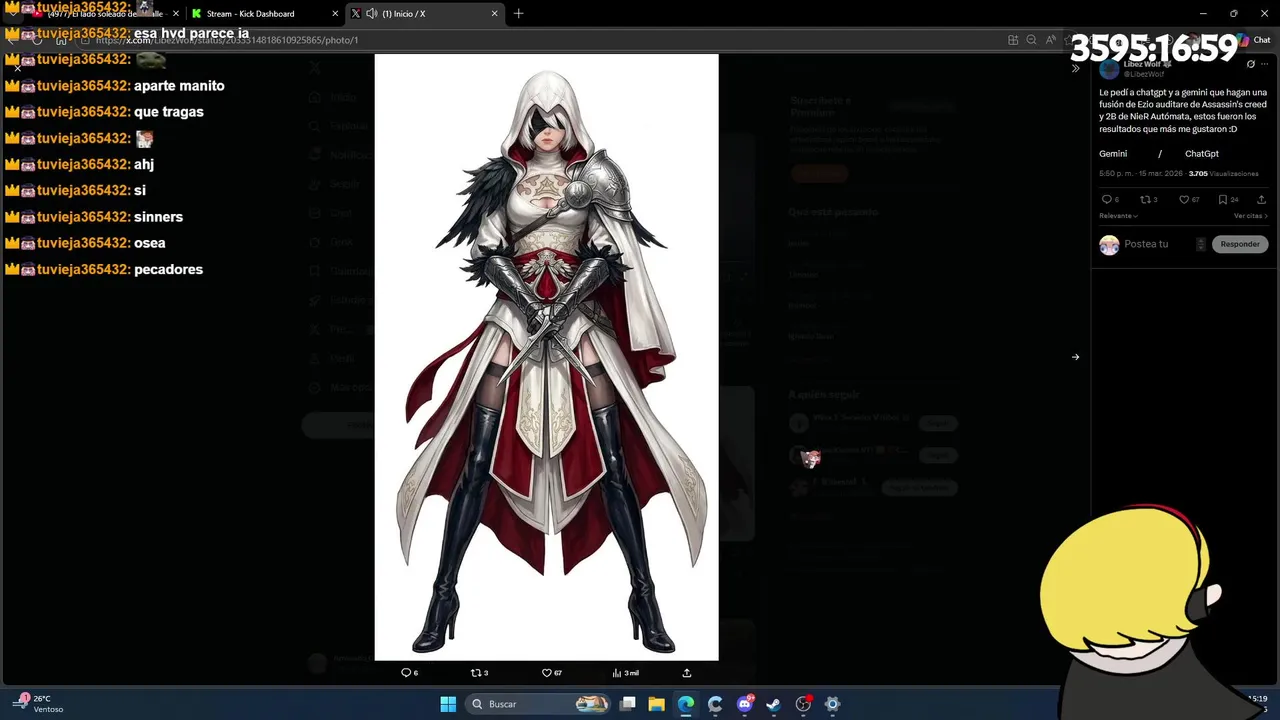
Task: Share the post from side panel
Action: coord(1263,200)
